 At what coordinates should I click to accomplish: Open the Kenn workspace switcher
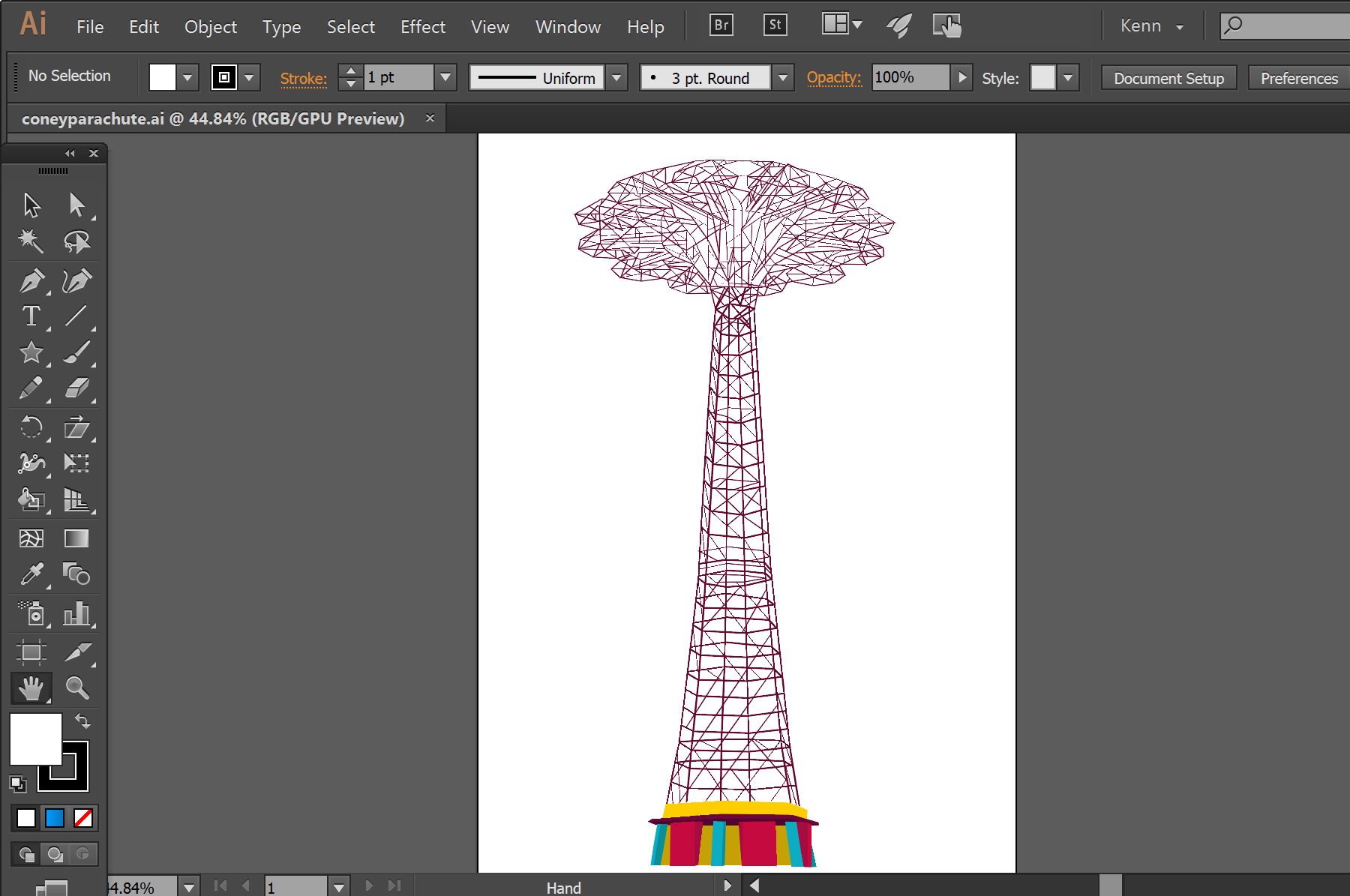coord(1152,26)
